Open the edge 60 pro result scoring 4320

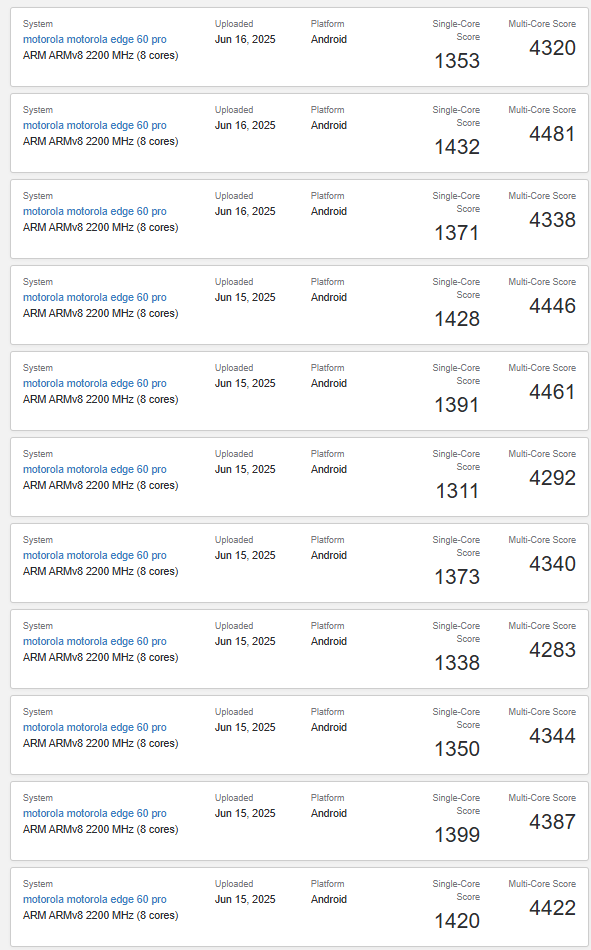pyautogui.click(x=95, y=39)
